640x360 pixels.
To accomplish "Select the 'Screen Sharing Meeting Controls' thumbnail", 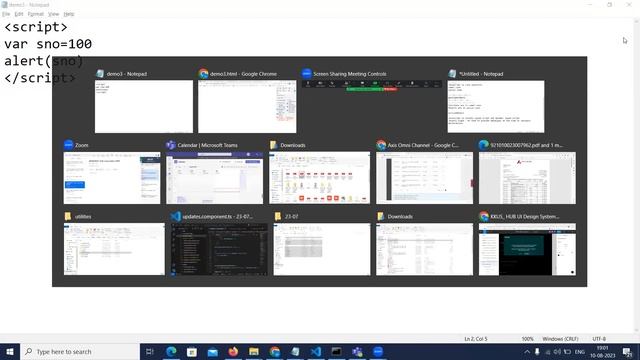I will (372, 85).
